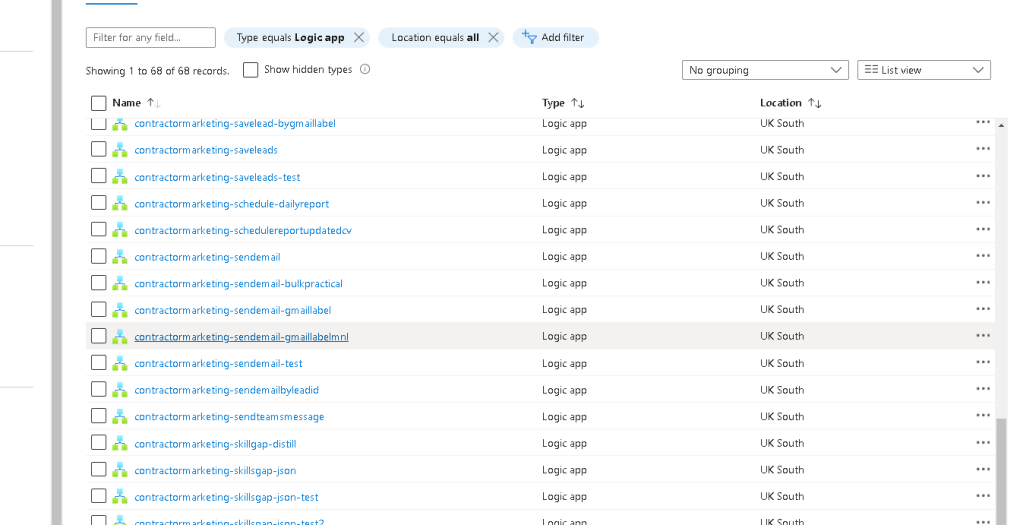Open the List view dropdown
1023x525 pixels.
pyautogui.click(x=924, y=70)
